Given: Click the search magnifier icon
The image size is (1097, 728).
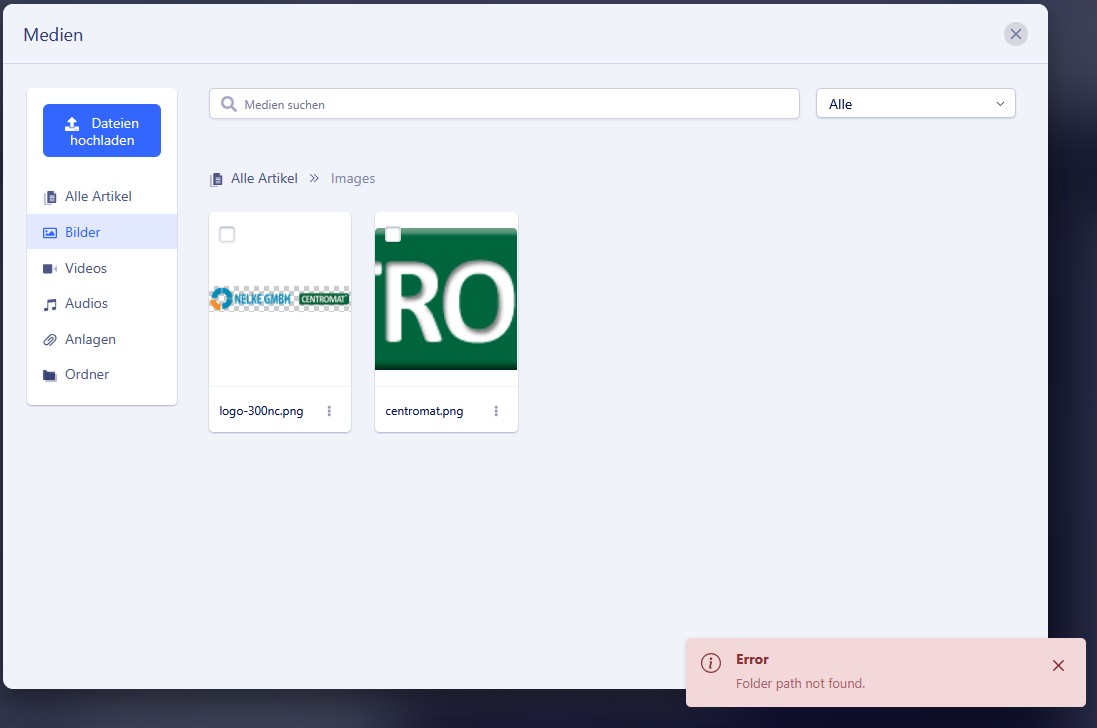Looking at the screenshot, I should coord(229,104).
